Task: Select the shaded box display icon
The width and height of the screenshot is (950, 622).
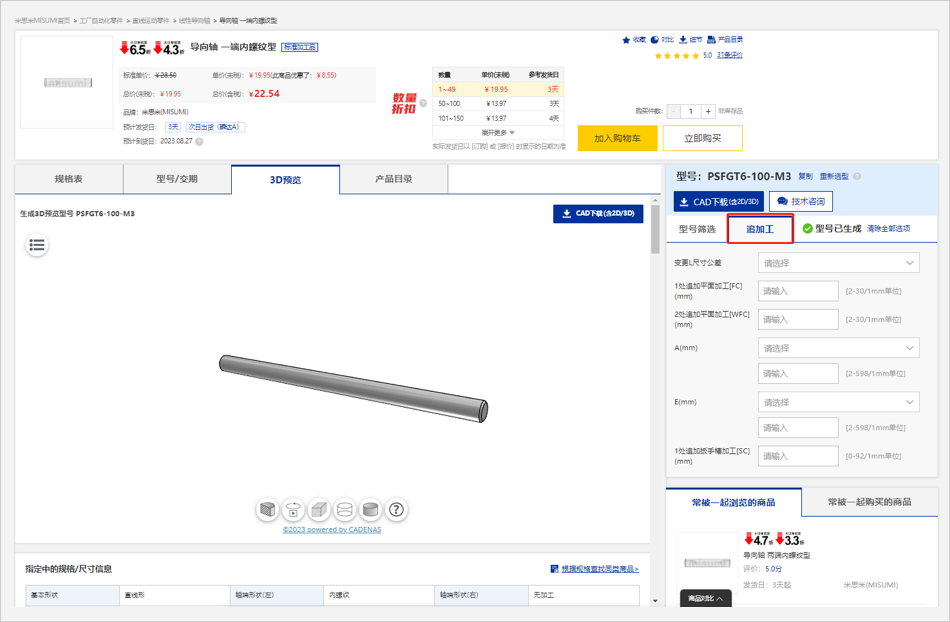Action: coord(319,510)
